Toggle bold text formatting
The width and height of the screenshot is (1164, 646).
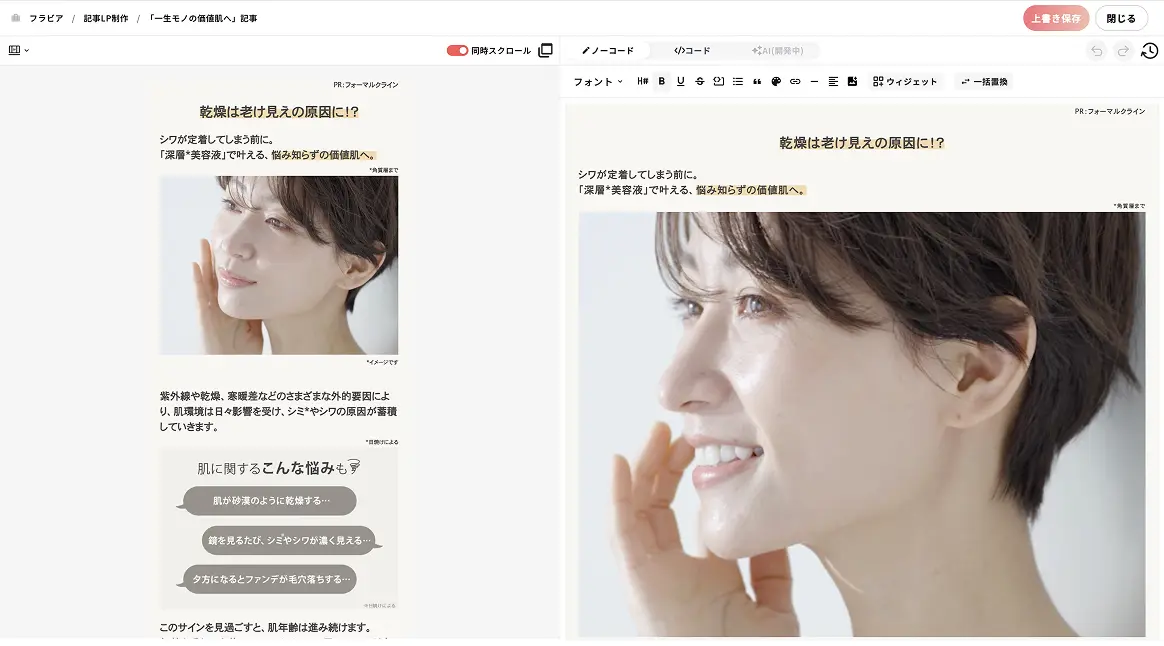click(661, 82)
